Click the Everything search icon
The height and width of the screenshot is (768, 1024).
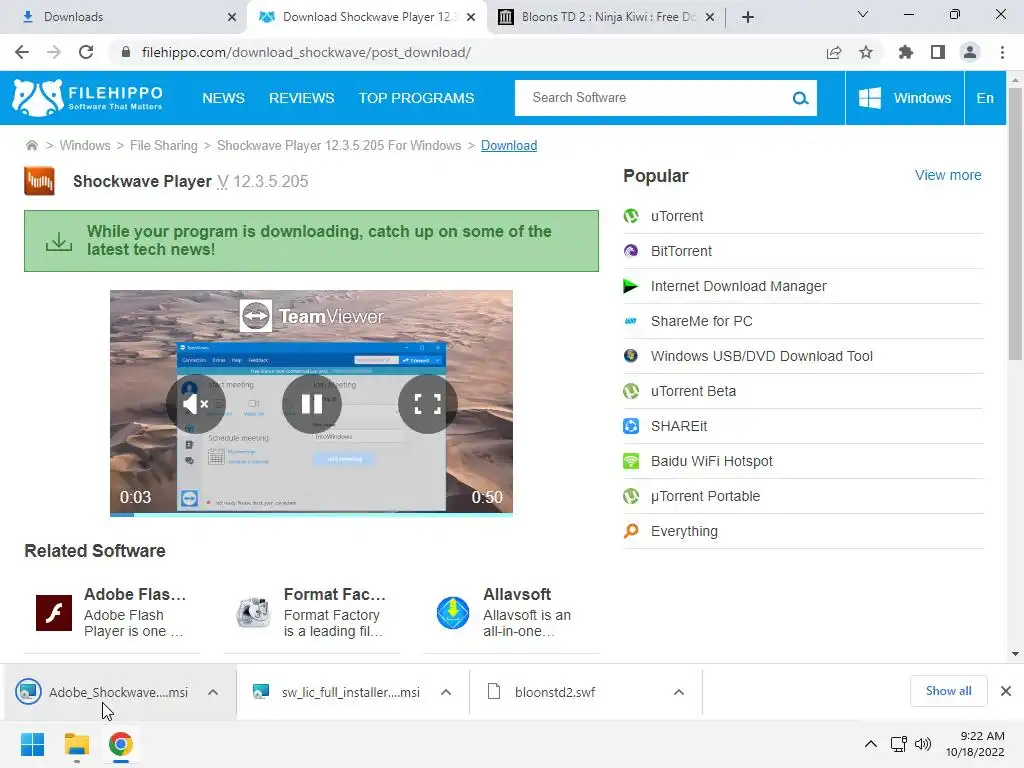pos(631,531)
